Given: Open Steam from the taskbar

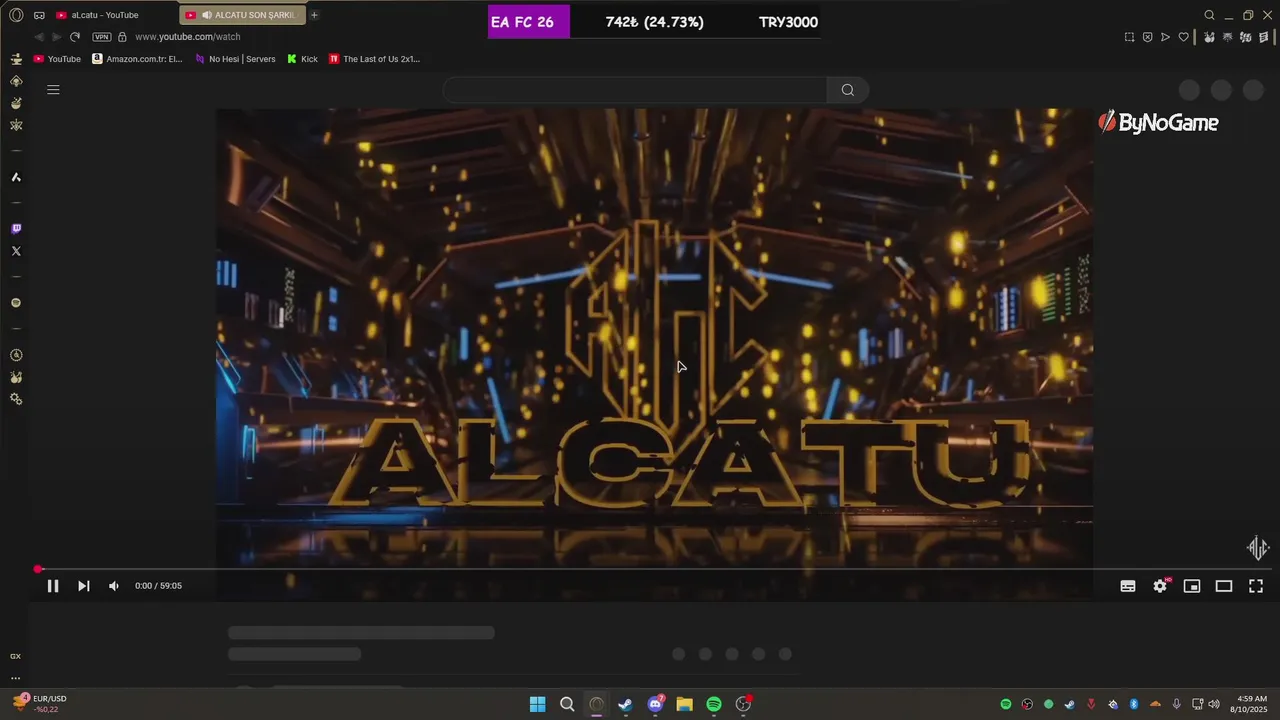Looking at the screenshot, I should [625, 704].
